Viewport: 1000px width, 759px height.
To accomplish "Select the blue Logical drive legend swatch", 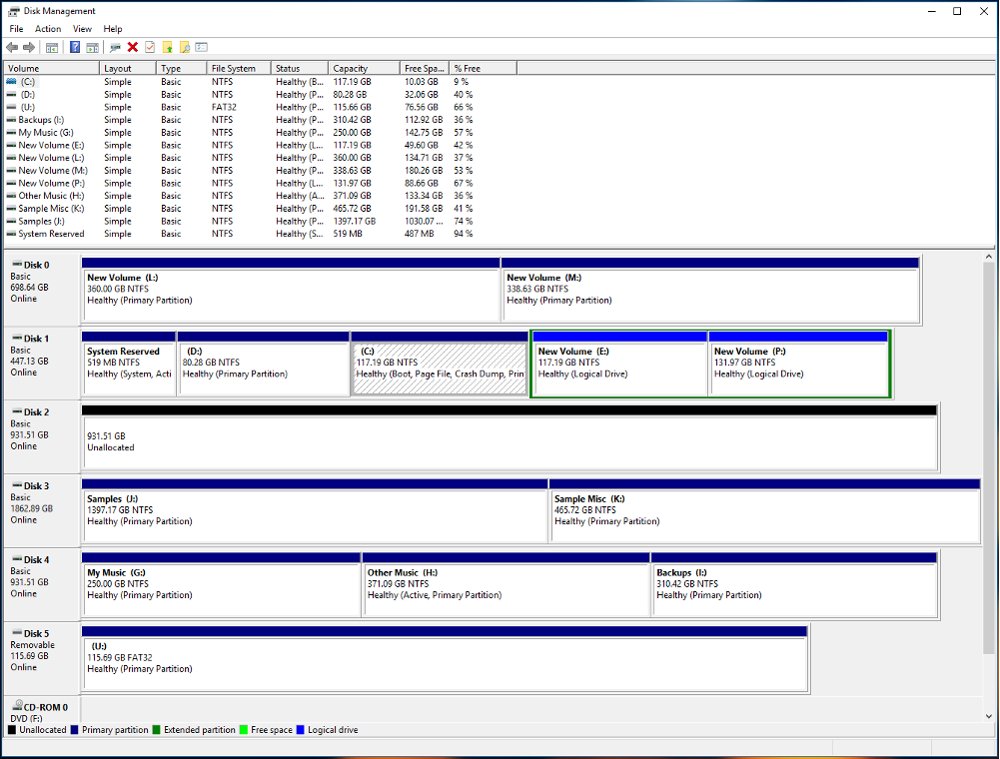I will click(300, 730).
